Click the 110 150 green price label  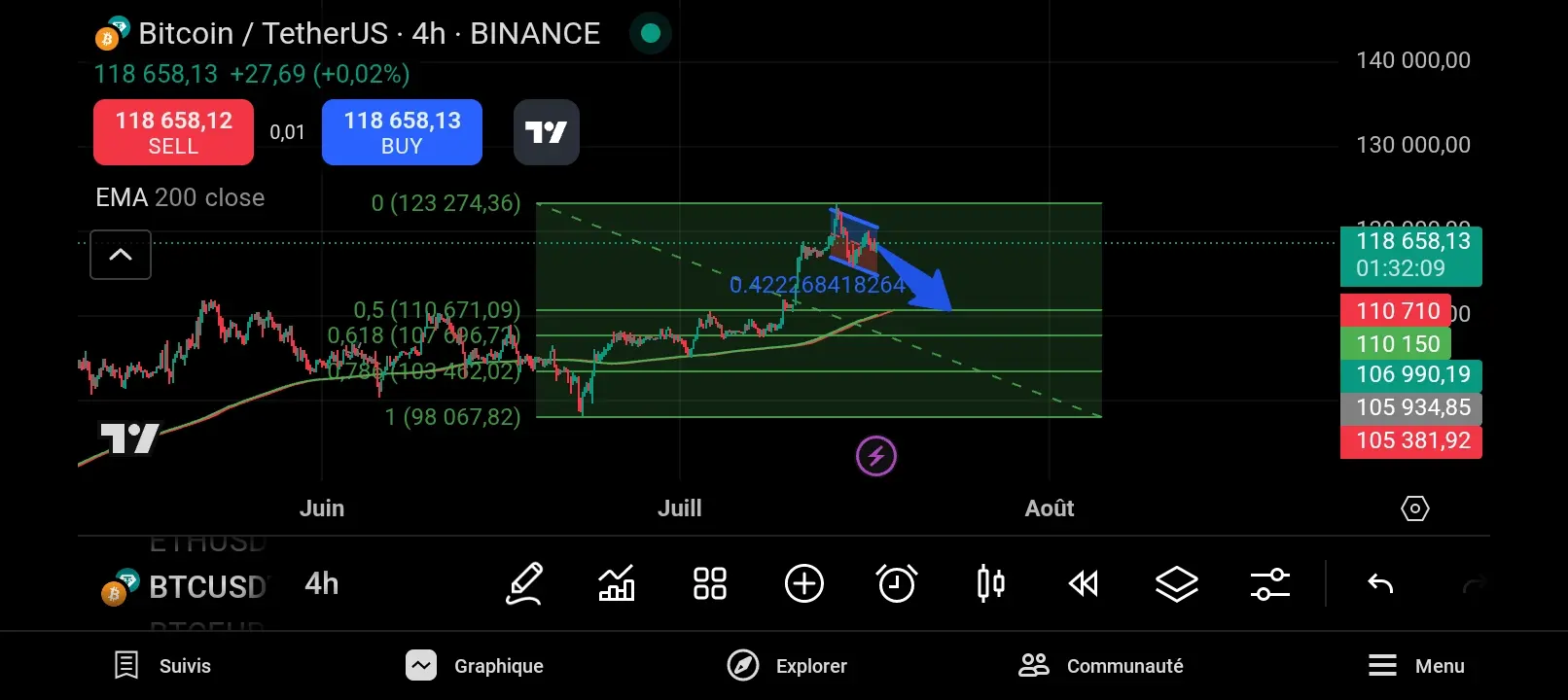[1396, 344]
